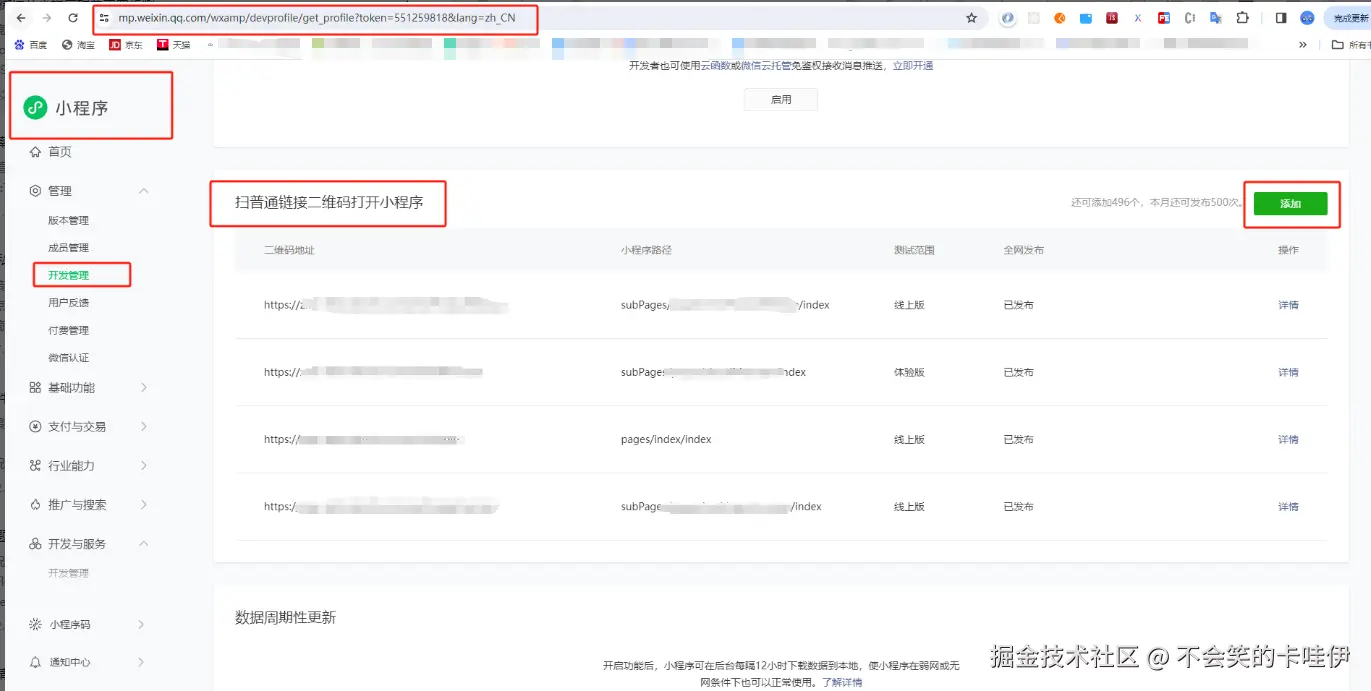1371x691 pixels.
Task: Expand the 基础功能 sidebar section
Action: 144,387
